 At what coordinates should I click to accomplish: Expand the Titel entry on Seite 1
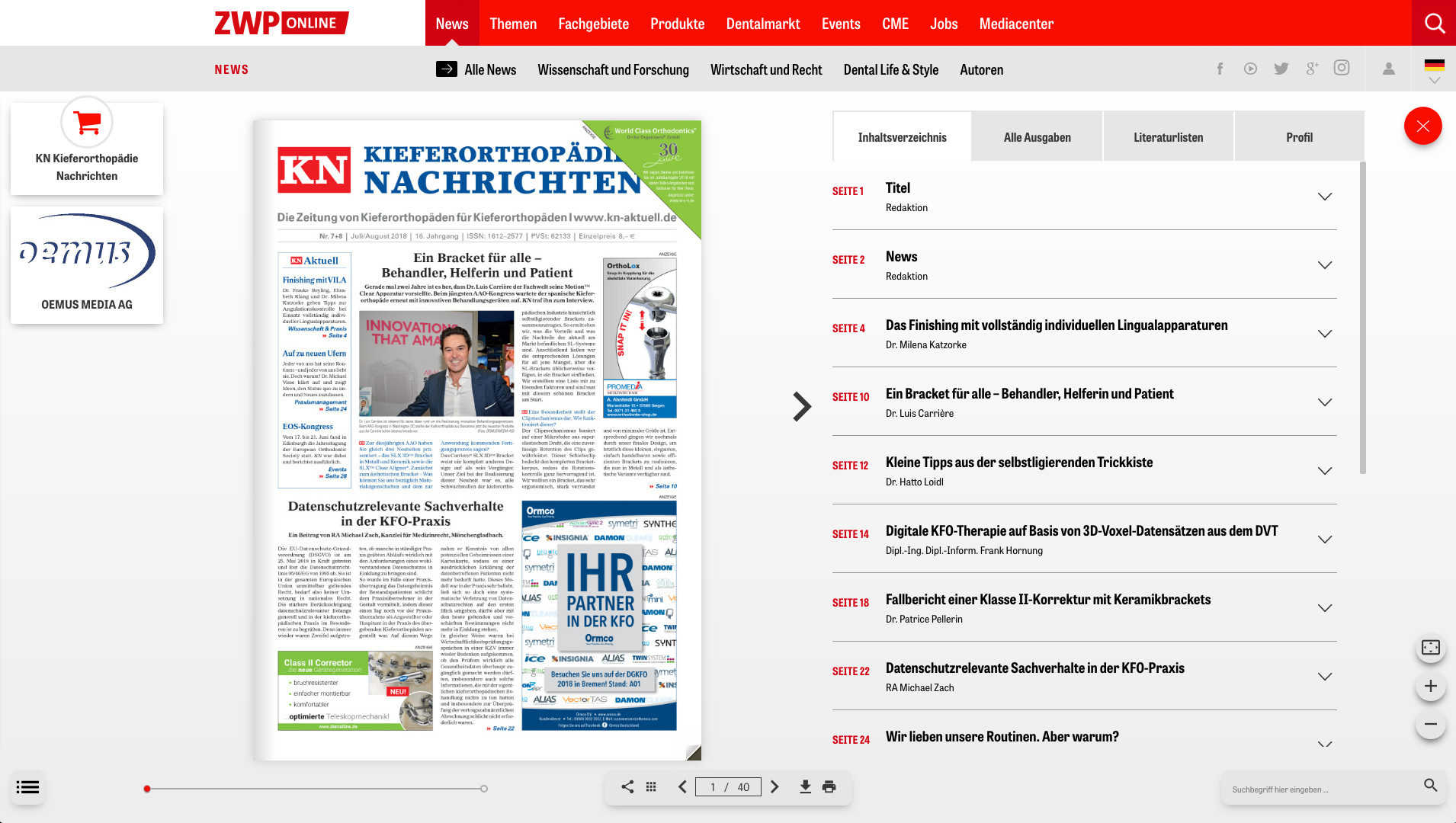[x=1325, y=197]
